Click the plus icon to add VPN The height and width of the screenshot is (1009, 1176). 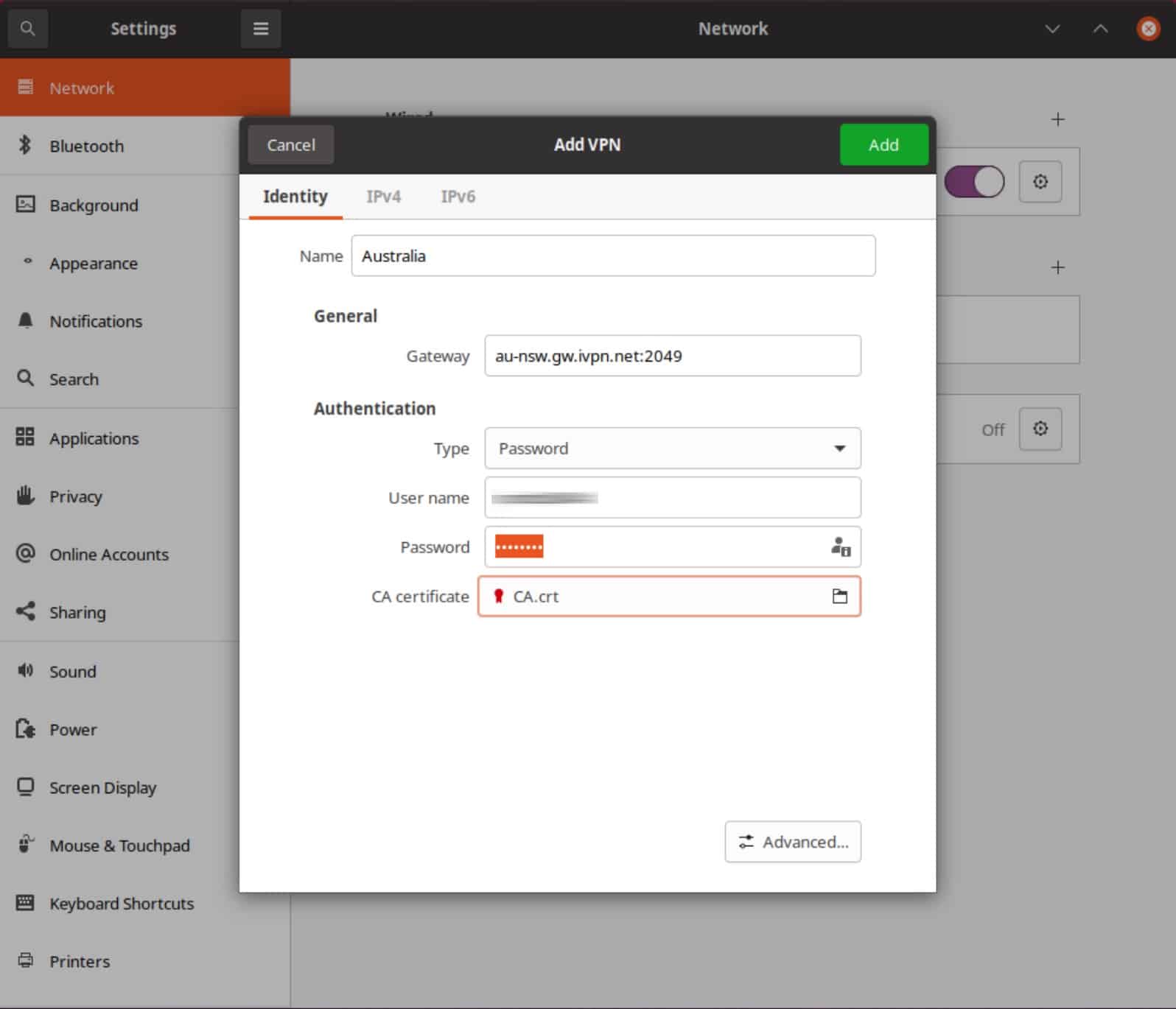[1057, 267]
